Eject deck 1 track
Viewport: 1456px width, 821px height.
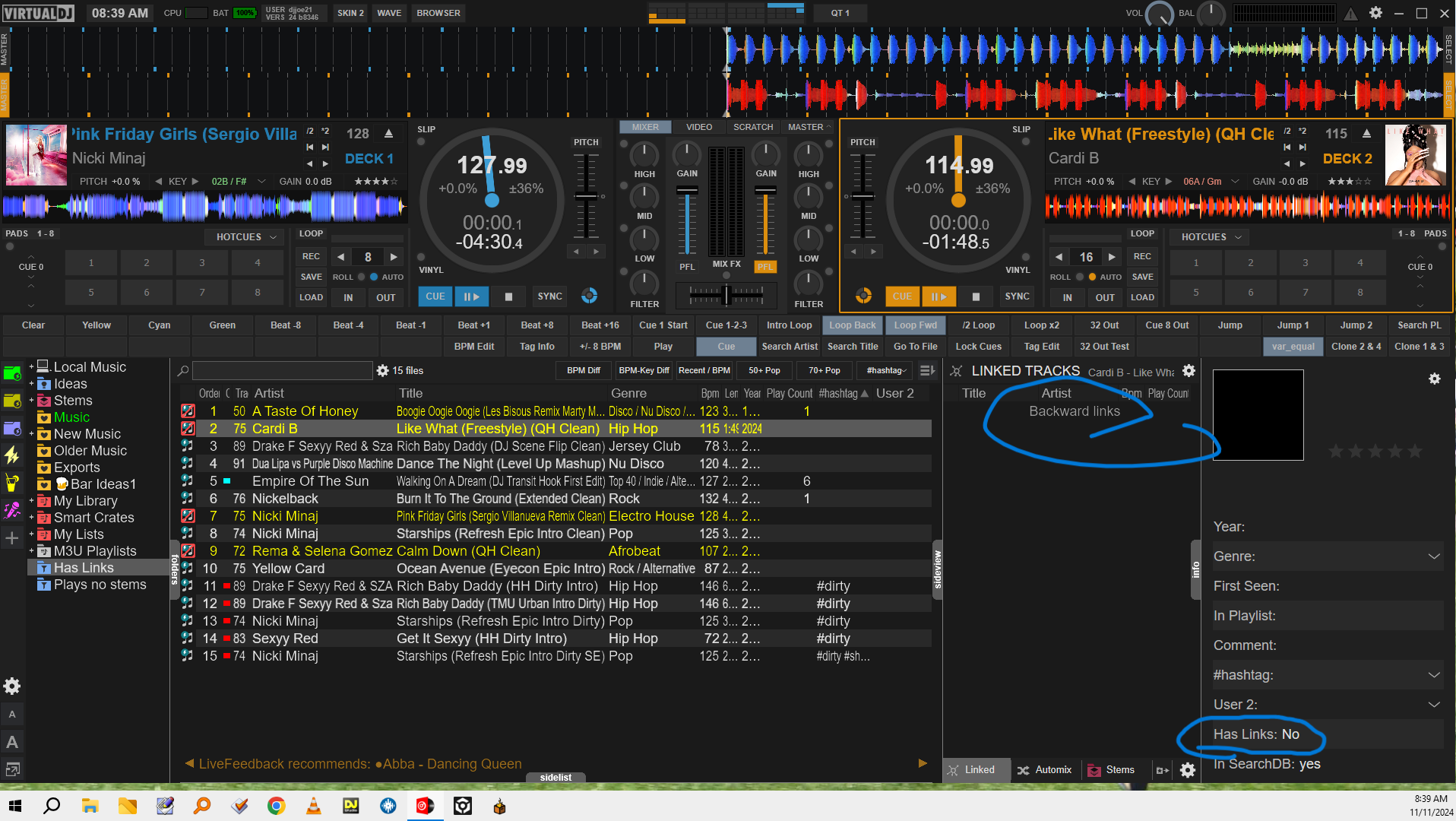(x=389, y=134)
